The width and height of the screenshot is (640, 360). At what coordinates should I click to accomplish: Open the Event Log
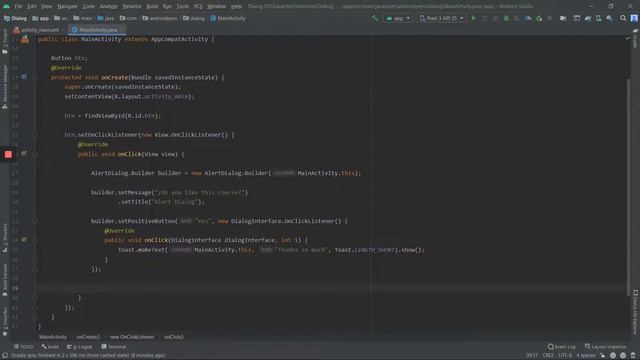562,347
